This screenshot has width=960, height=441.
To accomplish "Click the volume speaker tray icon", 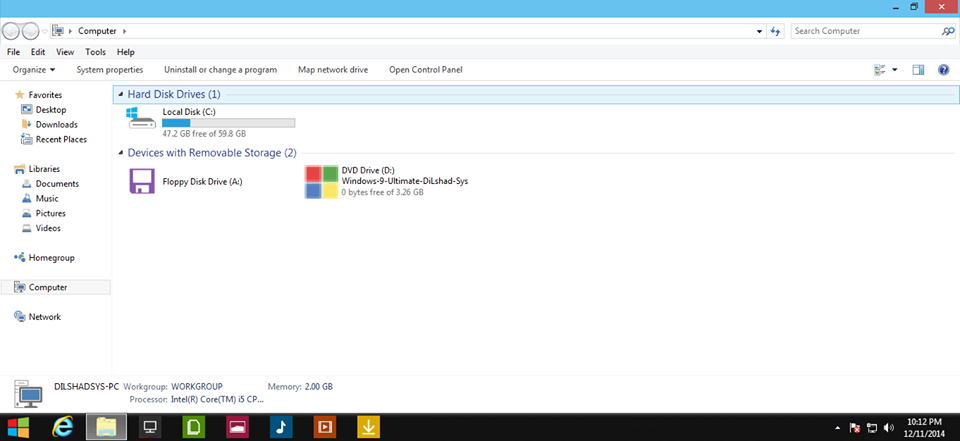I will (889, 427).
